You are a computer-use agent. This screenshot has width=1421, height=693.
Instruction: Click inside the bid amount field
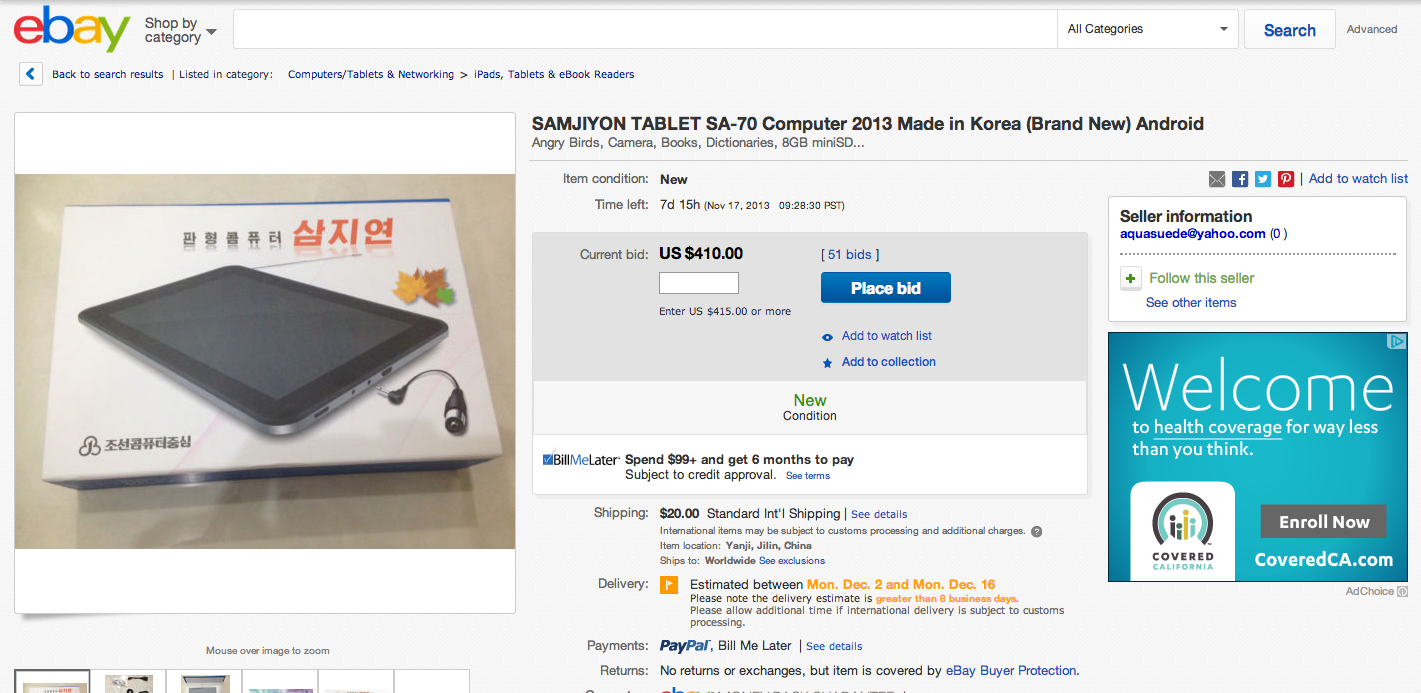pyautogui.click(x=698, y=283)
